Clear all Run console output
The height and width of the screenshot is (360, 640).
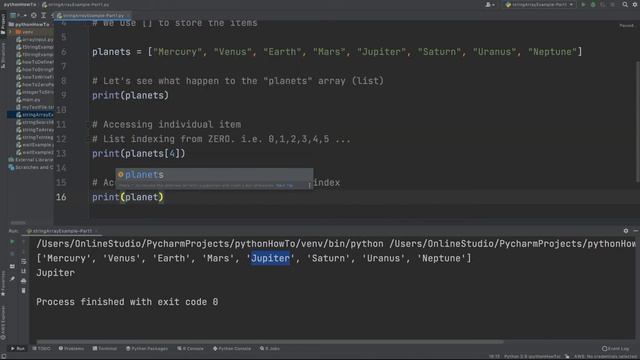[x=23, y=291]
